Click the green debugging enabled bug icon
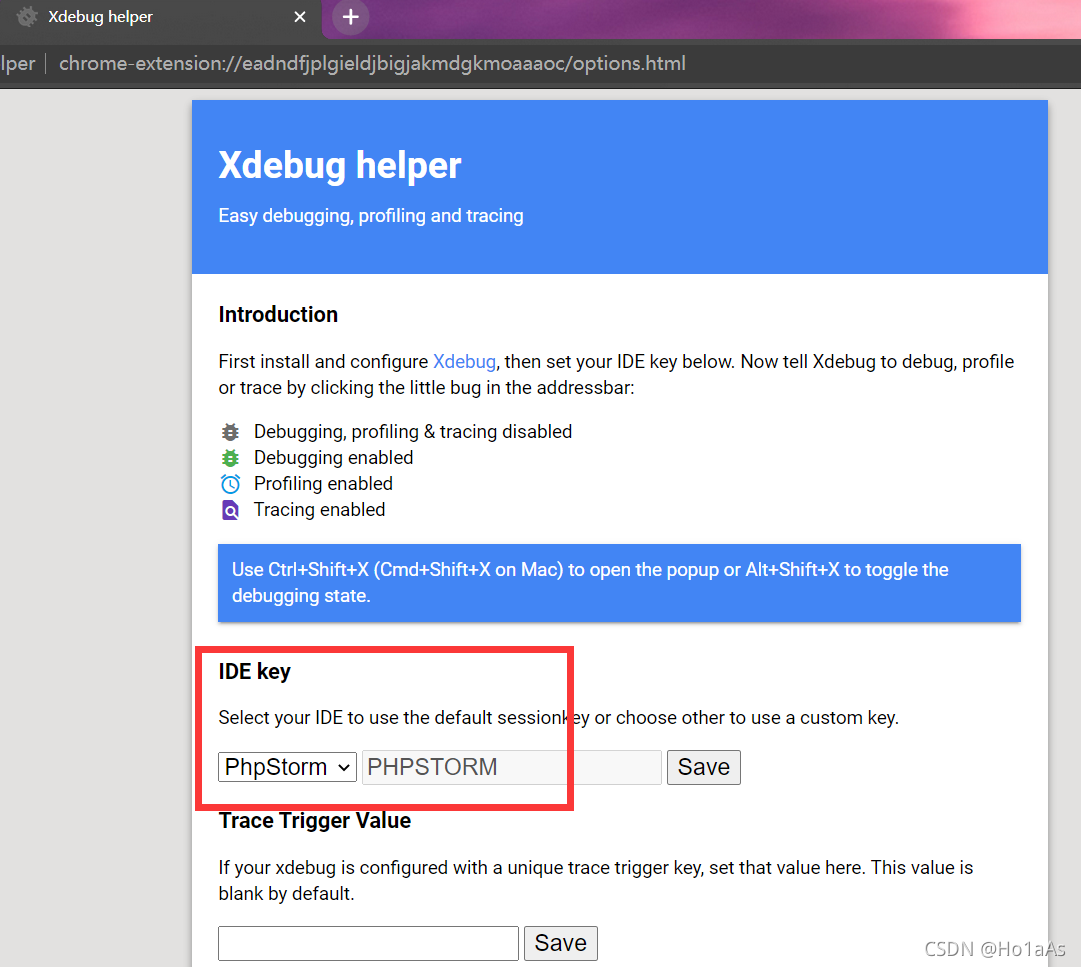 tap(230, 458)
